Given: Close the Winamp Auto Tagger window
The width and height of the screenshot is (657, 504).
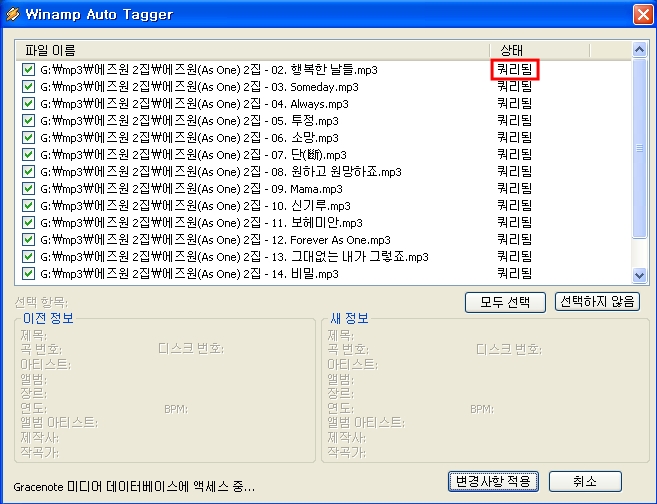Looking at the screenshot, I should (643, 14).
